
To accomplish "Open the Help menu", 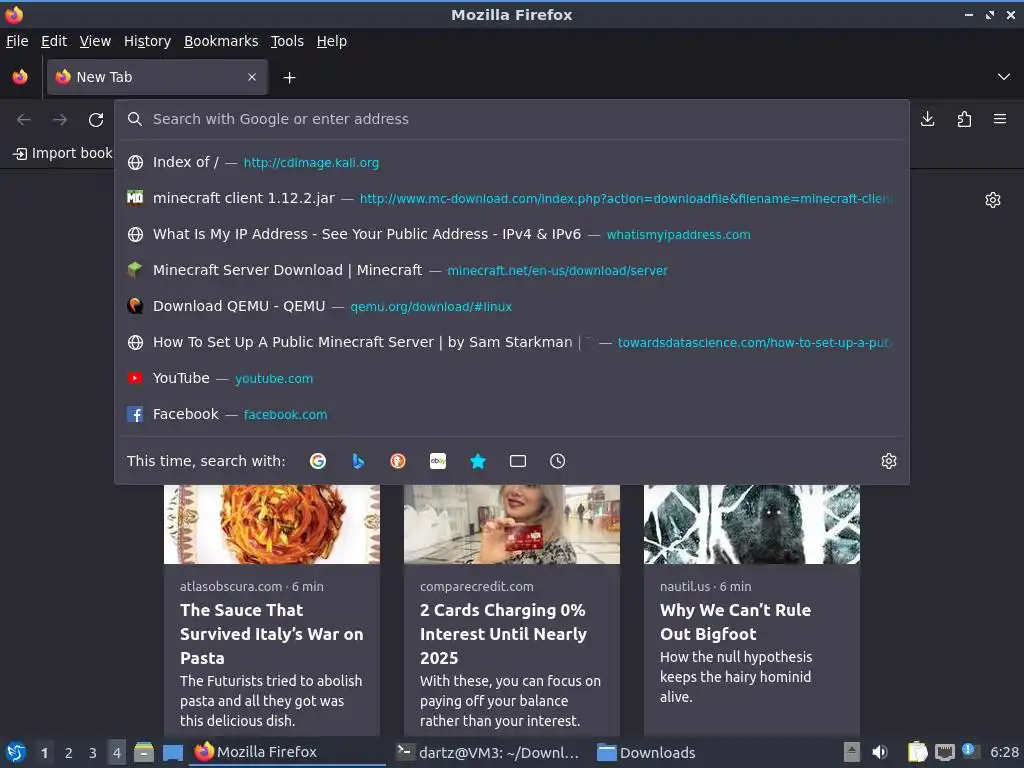I will tap(332, 41).
